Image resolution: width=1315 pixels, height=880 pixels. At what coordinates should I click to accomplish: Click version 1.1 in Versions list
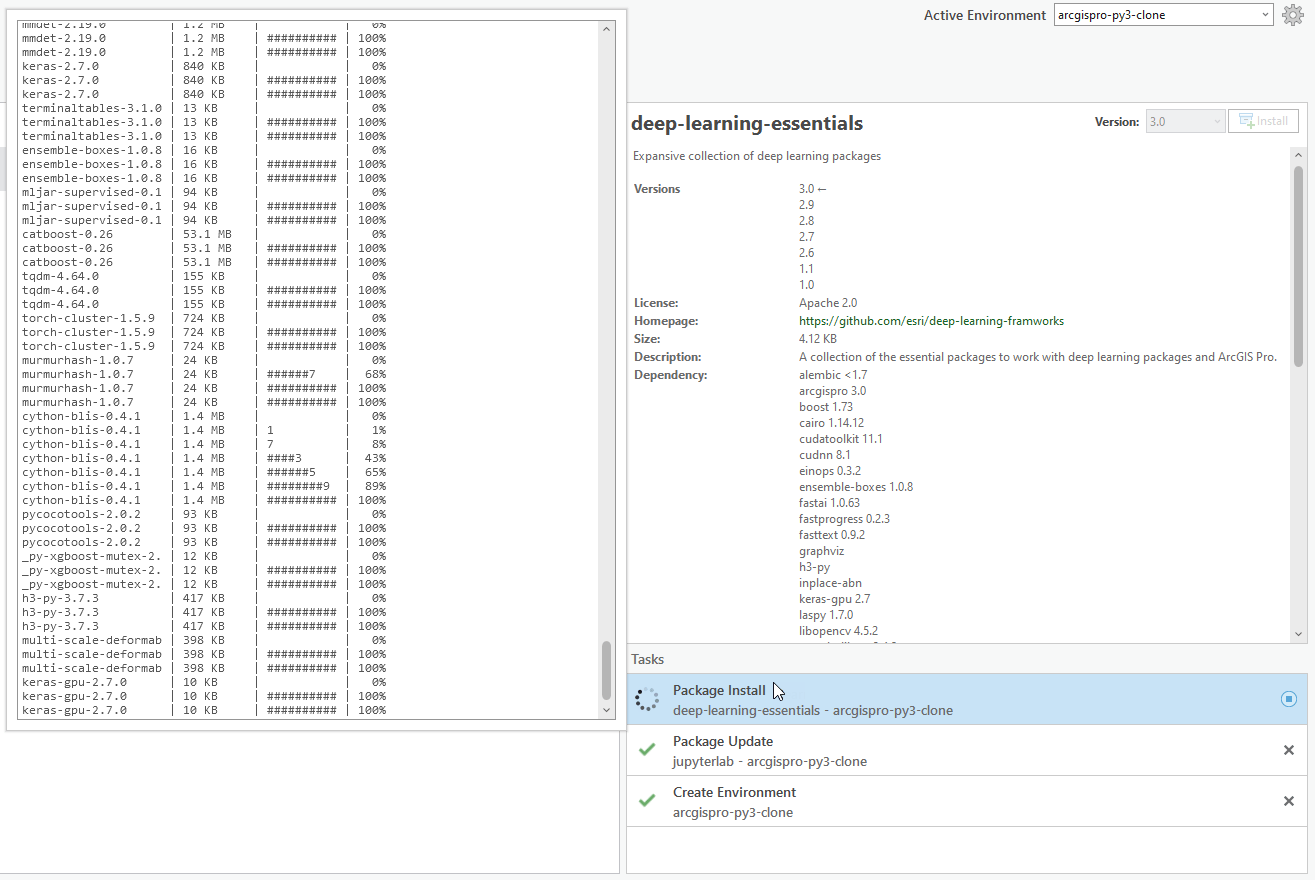point(806,269)
